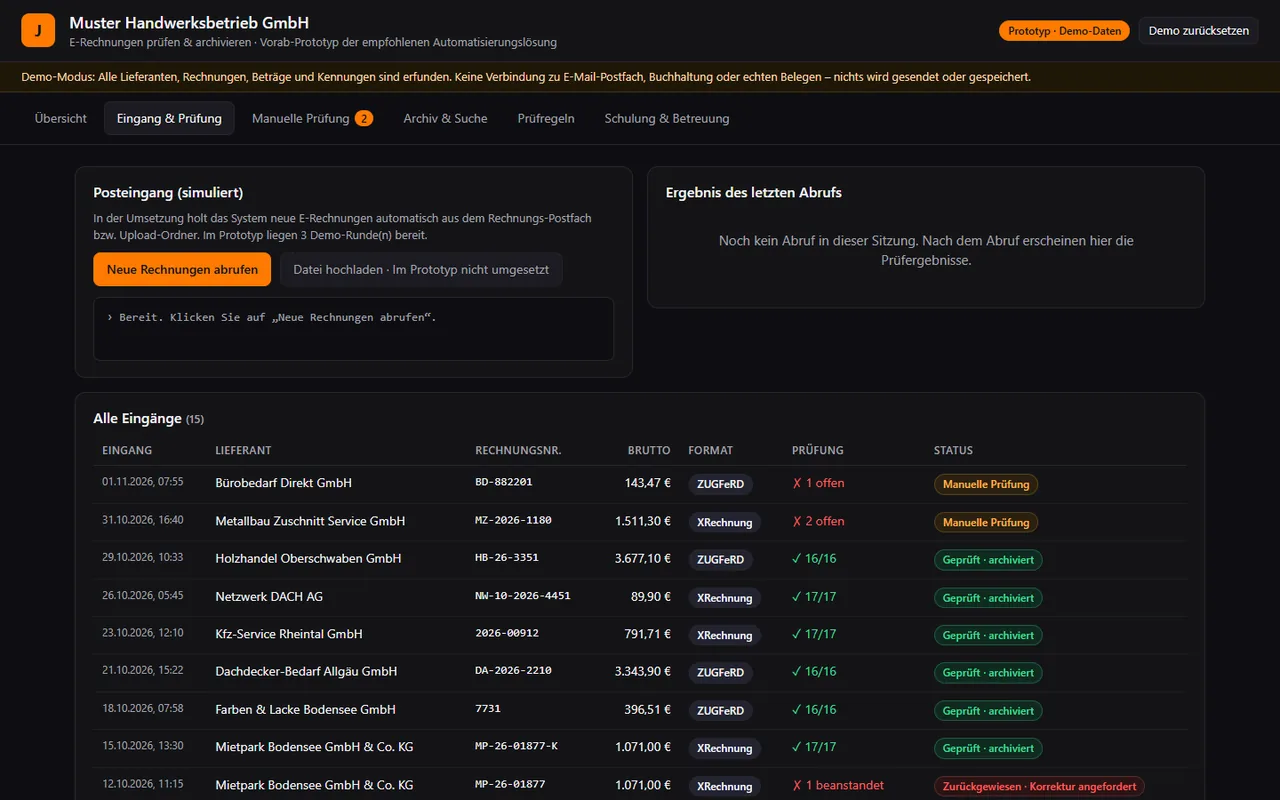Click the Datei hochladen button
This screenshot has width=1280, height=800.
click(421, 269)
